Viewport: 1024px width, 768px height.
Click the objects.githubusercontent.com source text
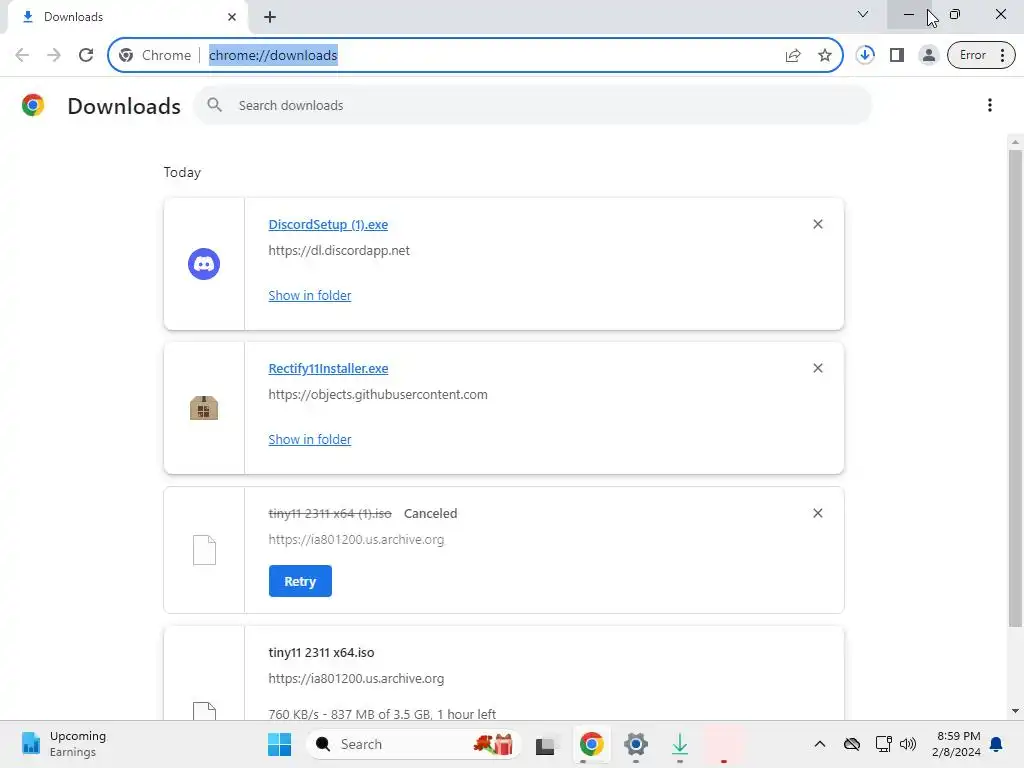point(378,394)
